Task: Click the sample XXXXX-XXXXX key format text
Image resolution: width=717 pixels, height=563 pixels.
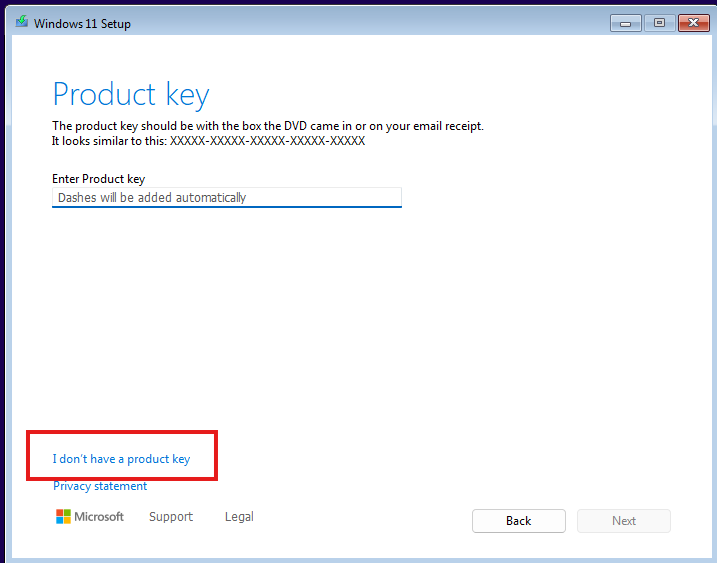Action: click(x=267, y=141)
